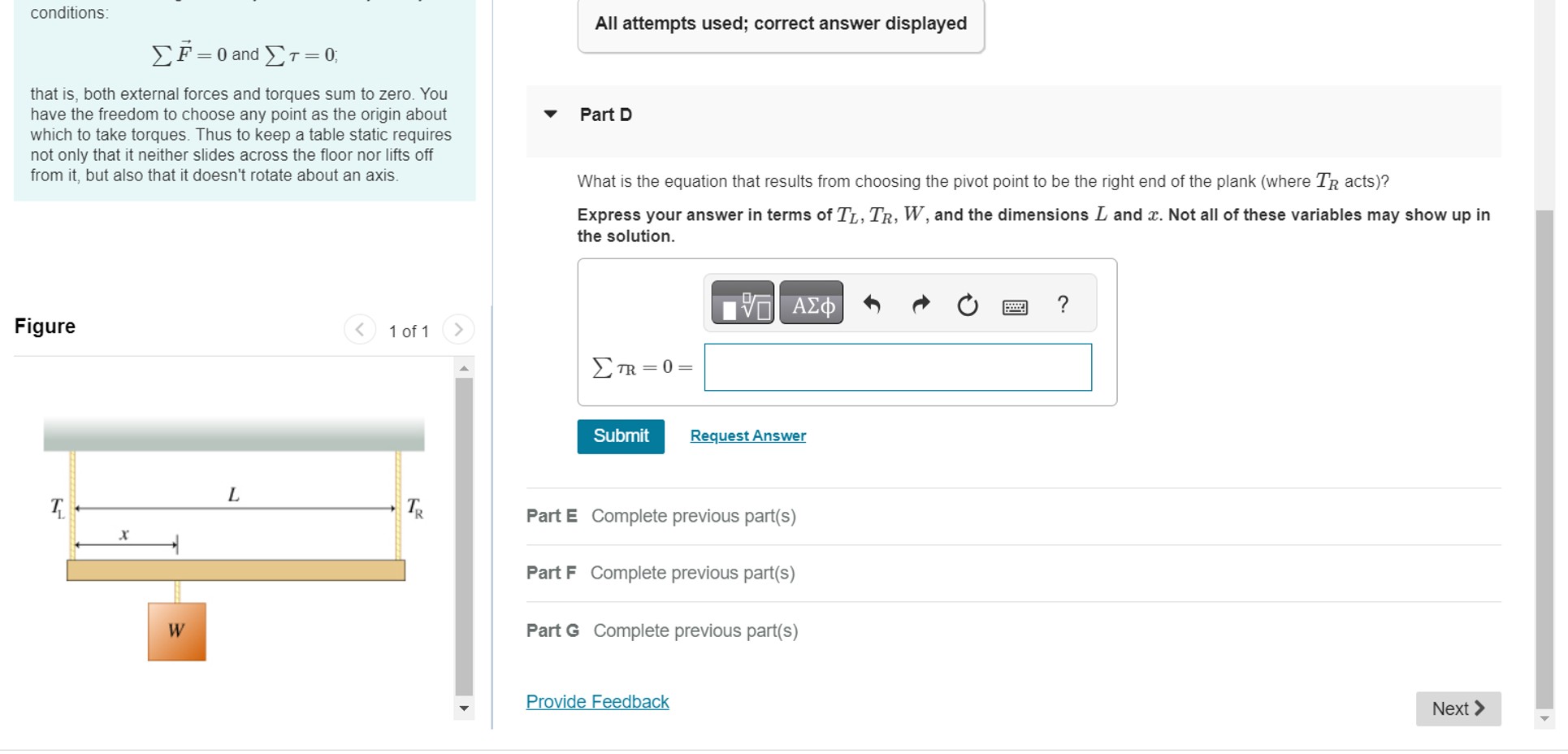
Task: Click the previous figure navigation arrow
Action: pos(359,330)
